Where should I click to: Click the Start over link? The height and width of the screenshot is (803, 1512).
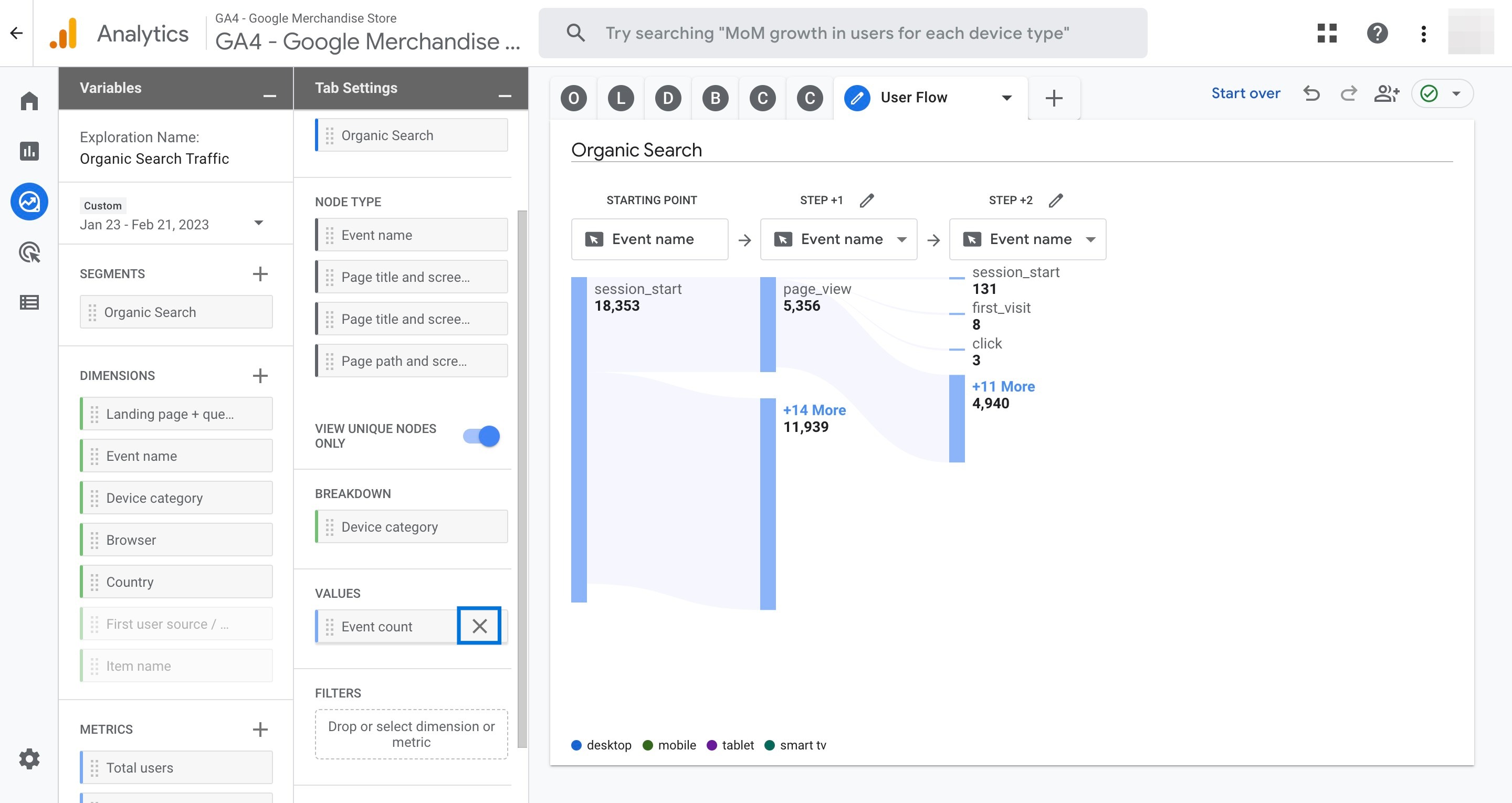(1245, 93)
